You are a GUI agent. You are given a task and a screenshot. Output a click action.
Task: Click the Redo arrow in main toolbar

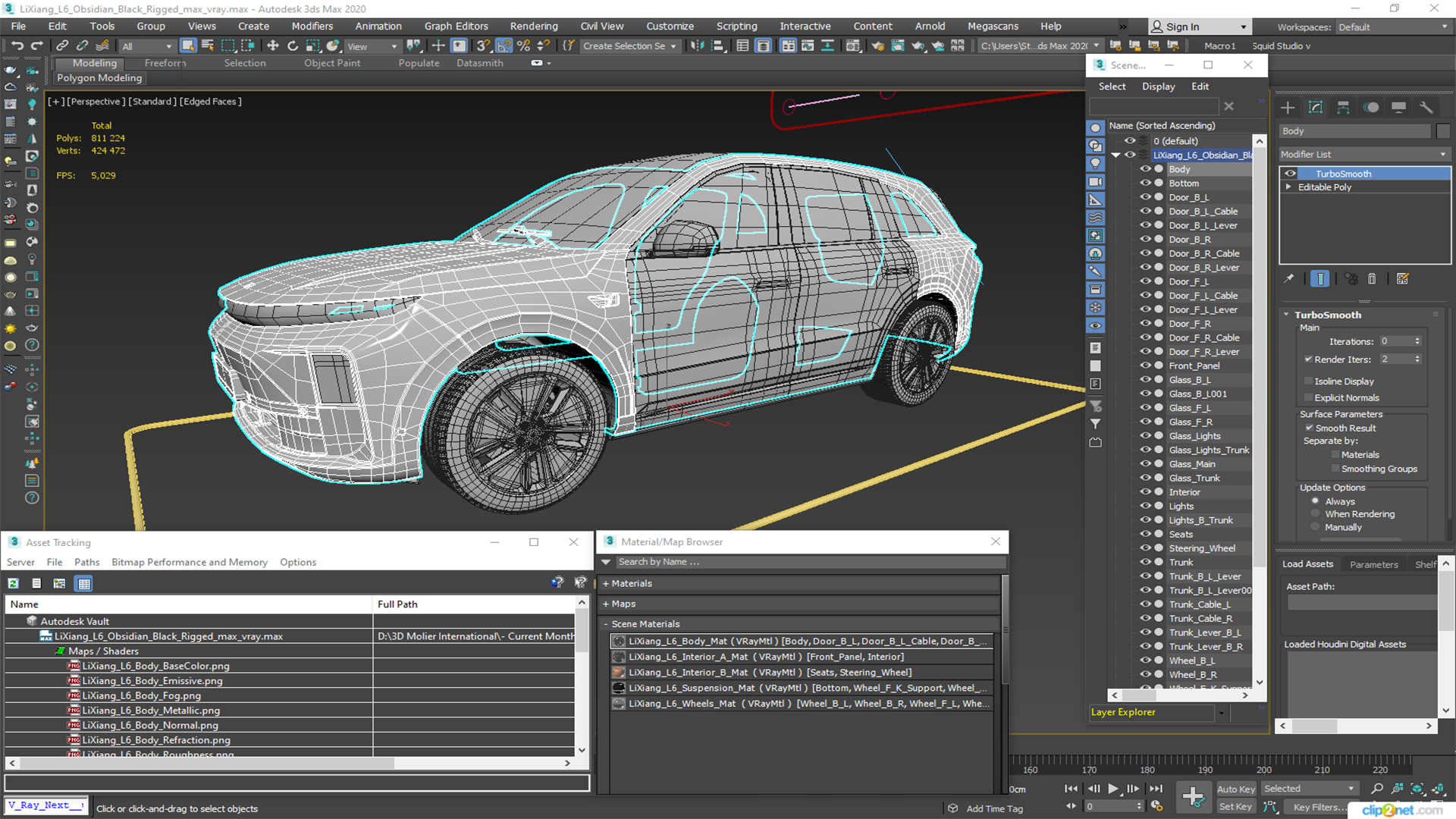36,46
